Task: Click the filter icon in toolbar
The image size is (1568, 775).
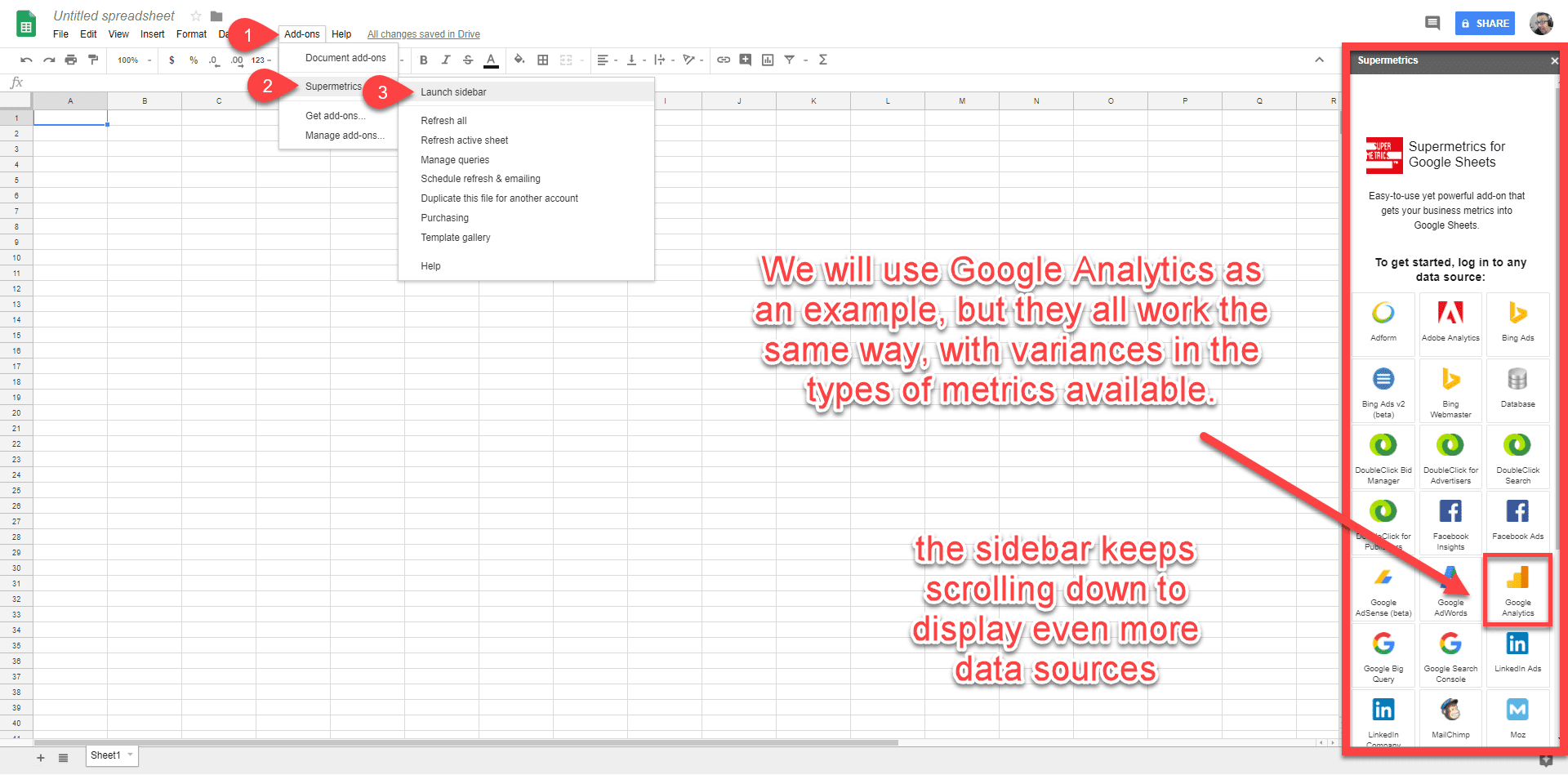Action: (x=790, y=60)
